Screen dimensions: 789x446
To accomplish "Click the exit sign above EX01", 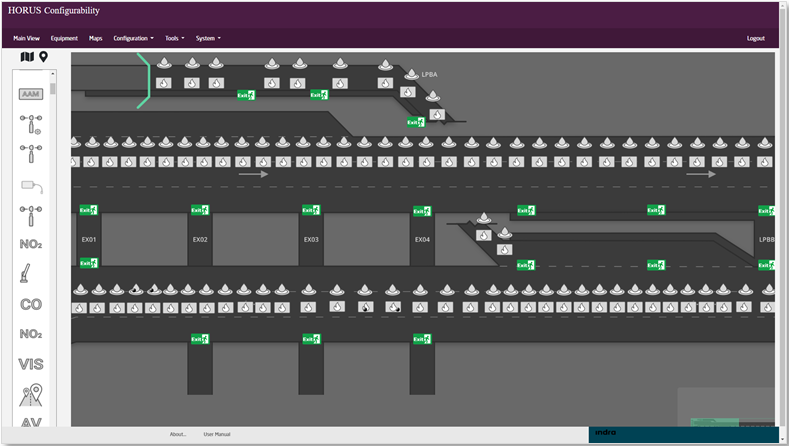I will 89,210.
